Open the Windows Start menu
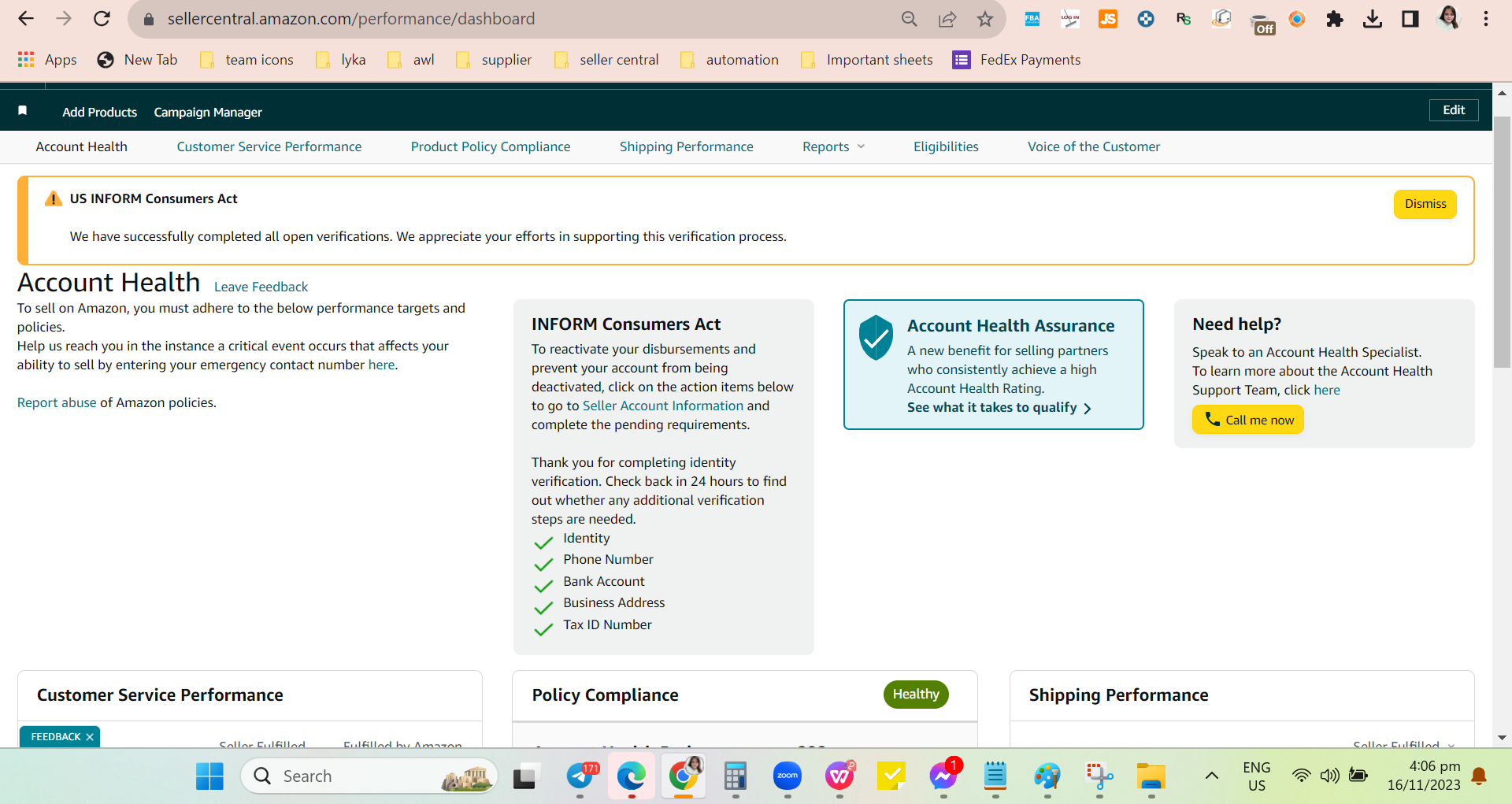This screenshot has width=1512, height=804. (x=209, y=776)
